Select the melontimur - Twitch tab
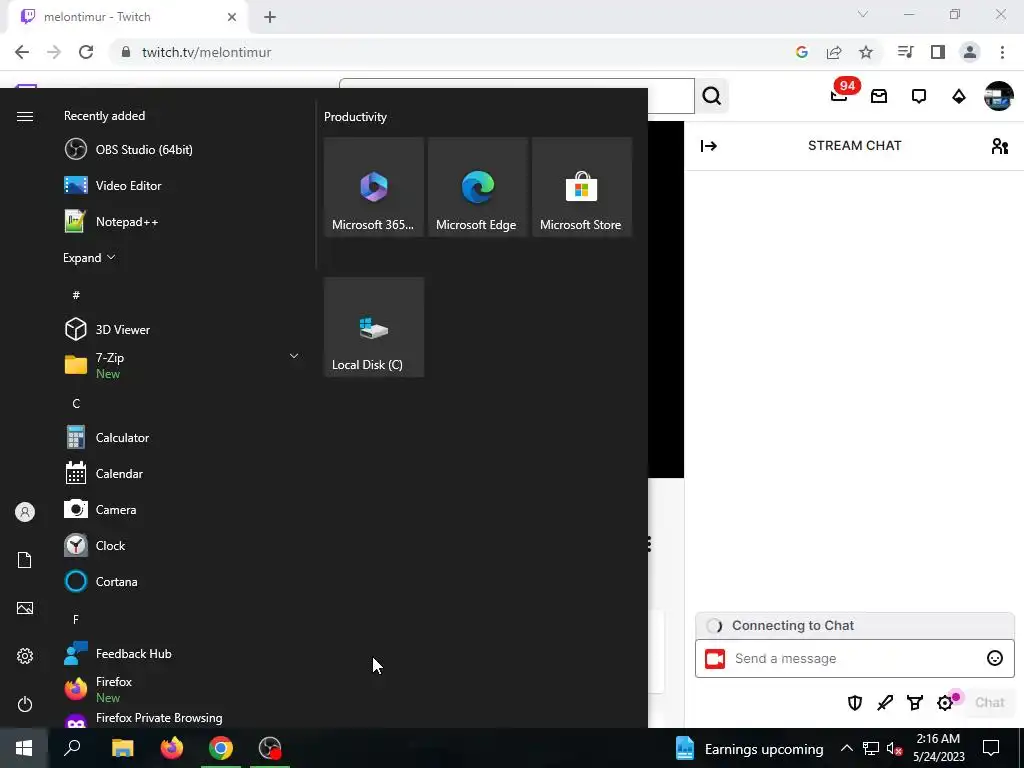Image resolution: width=1024 pixels, height=768 pixels. (x=128, y=17)
